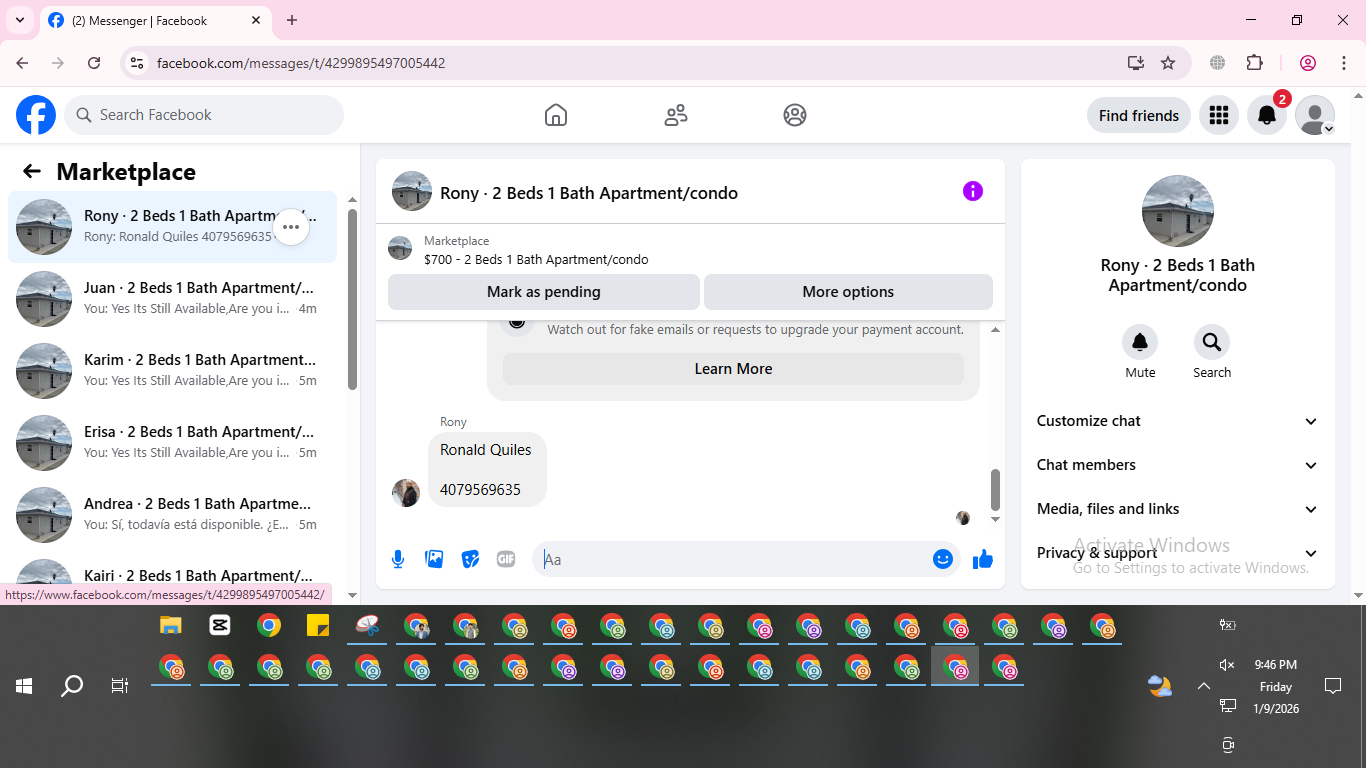Image resolution: width=1366 pixels, height=768 pixels.
Task: Click the chat messages scrollbar
Action: (995, 489)
